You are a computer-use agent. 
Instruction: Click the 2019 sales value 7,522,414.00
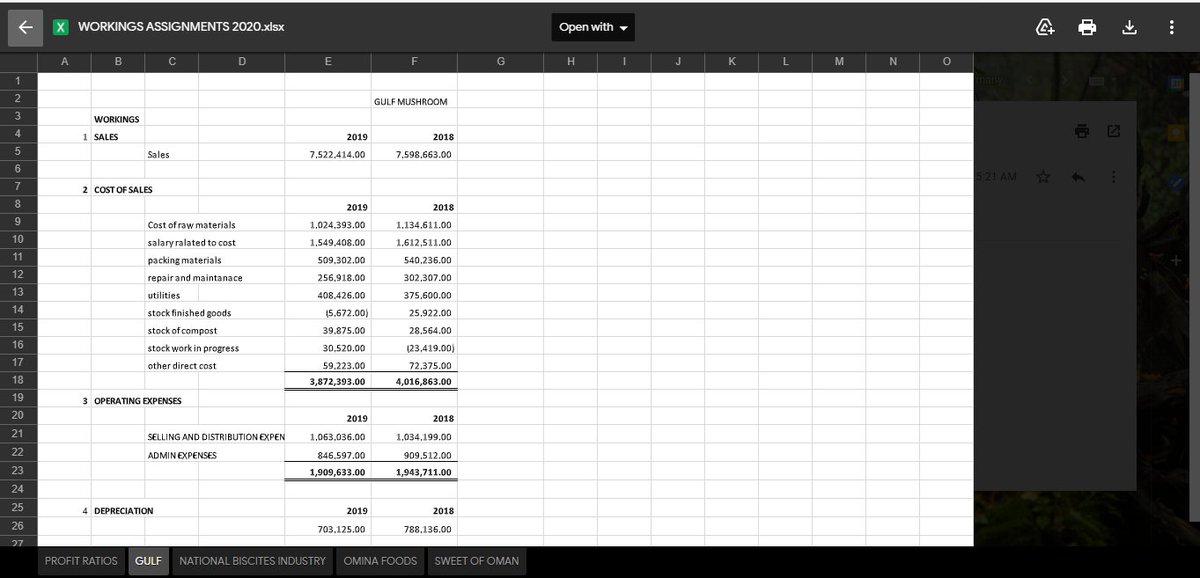point(338,155)
